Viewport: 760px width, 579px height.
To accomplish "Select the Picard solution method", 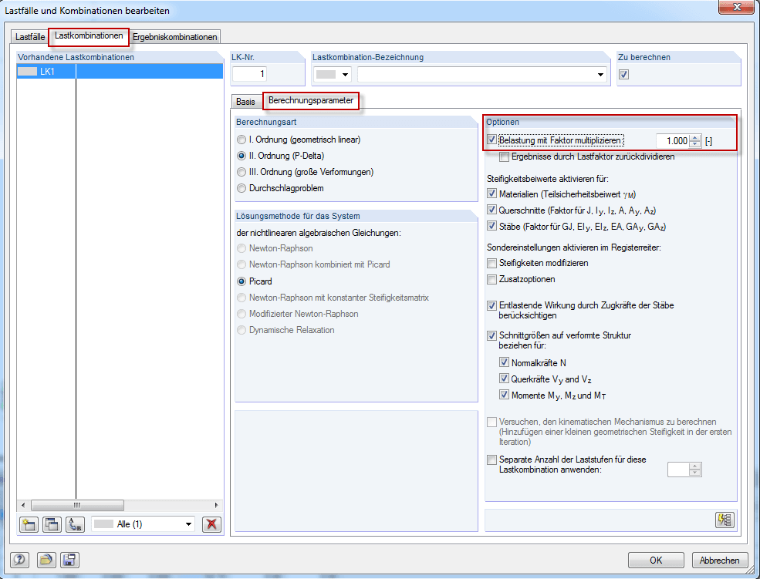I will coord(241,282).
